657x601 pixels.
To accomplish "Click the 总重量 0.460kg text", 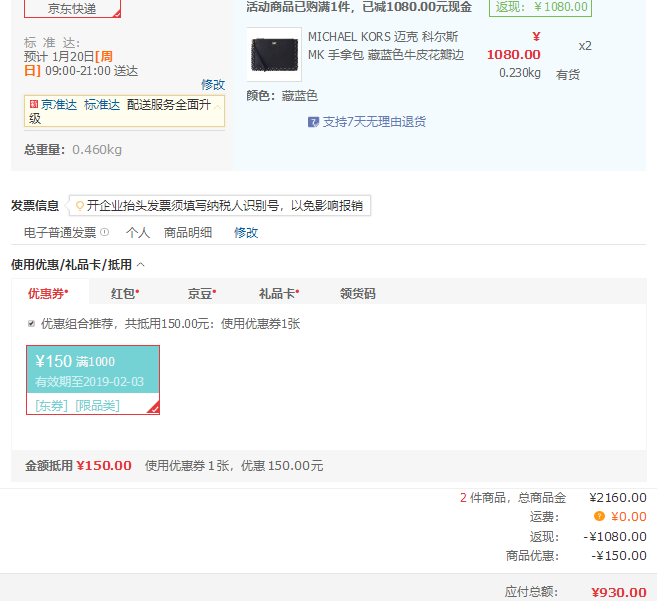I will click(73, 150).
